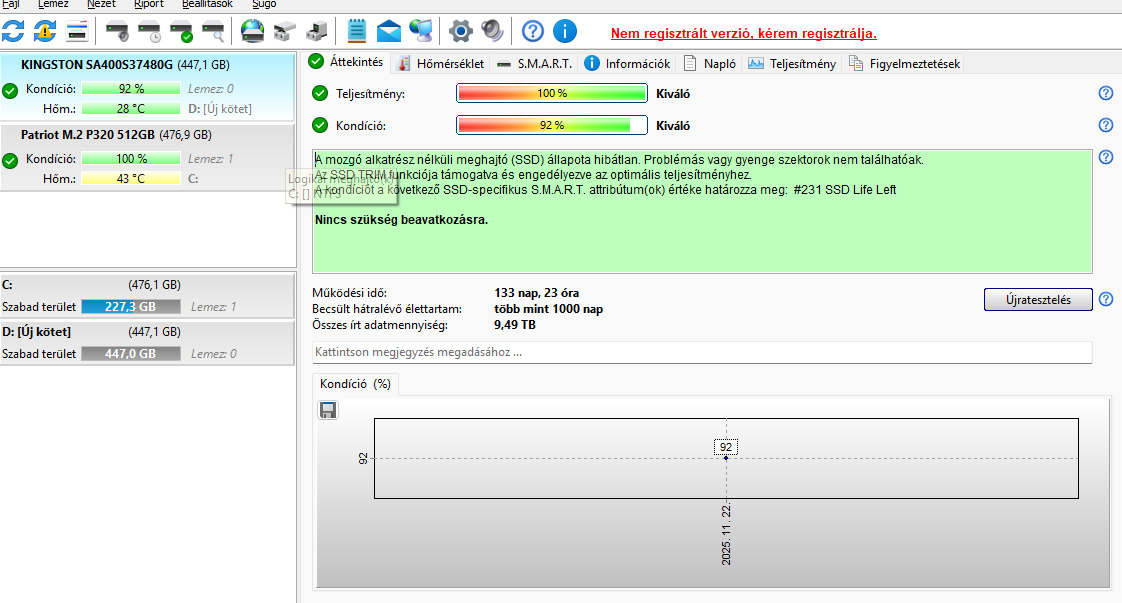Click the 92 data point label in chart
1122x603 pixels.
click(726, 447)
